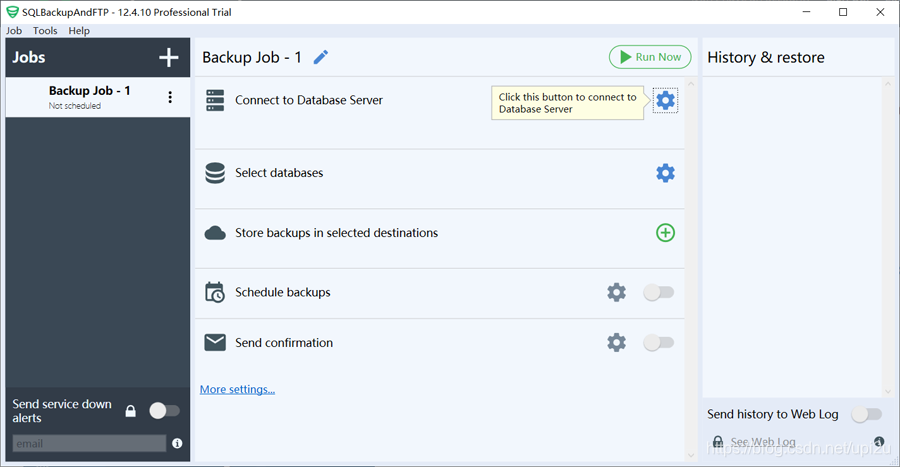The image size is (900, 467).
Task: Open the Job menu
Action: (14, 30)
